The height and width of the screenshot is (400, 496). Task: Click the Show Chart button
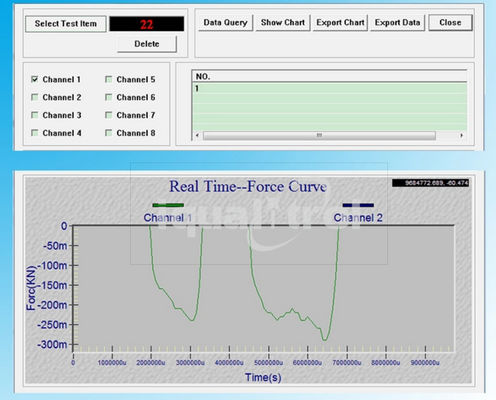pyautogui.click(x=283, y=23)
